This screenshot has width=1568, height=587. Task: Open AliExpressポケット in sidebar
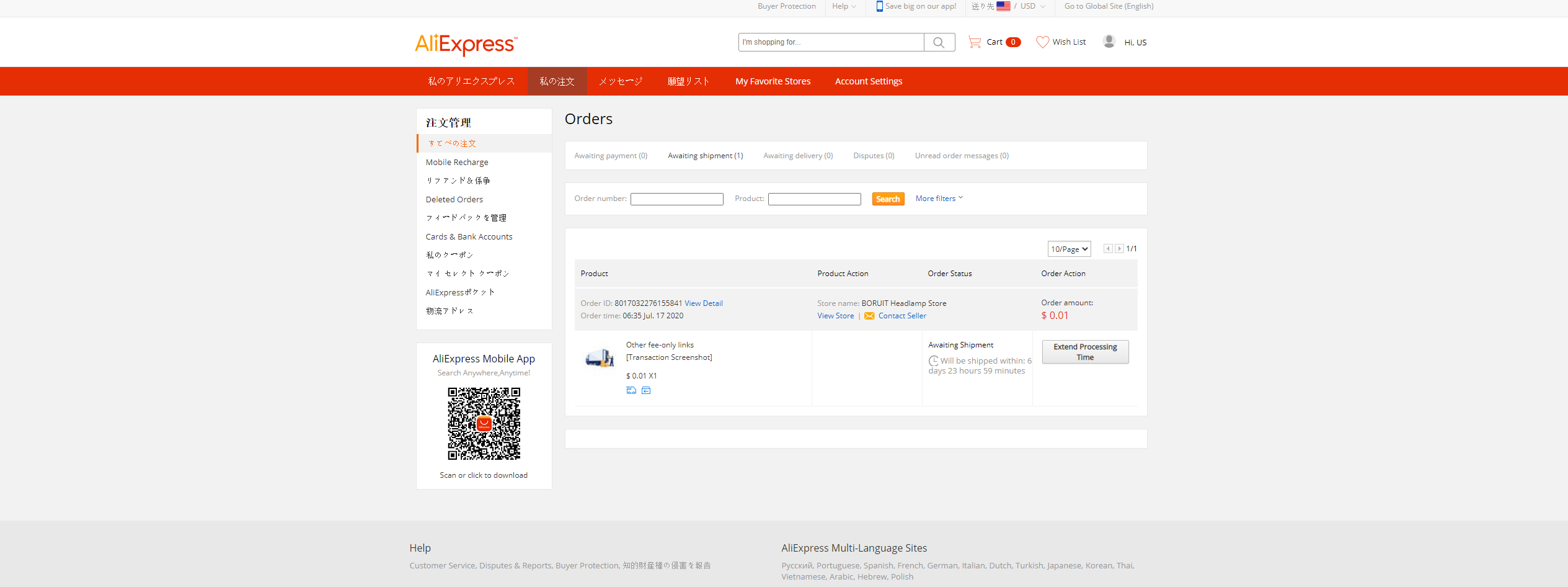click(x=460, y=292)
